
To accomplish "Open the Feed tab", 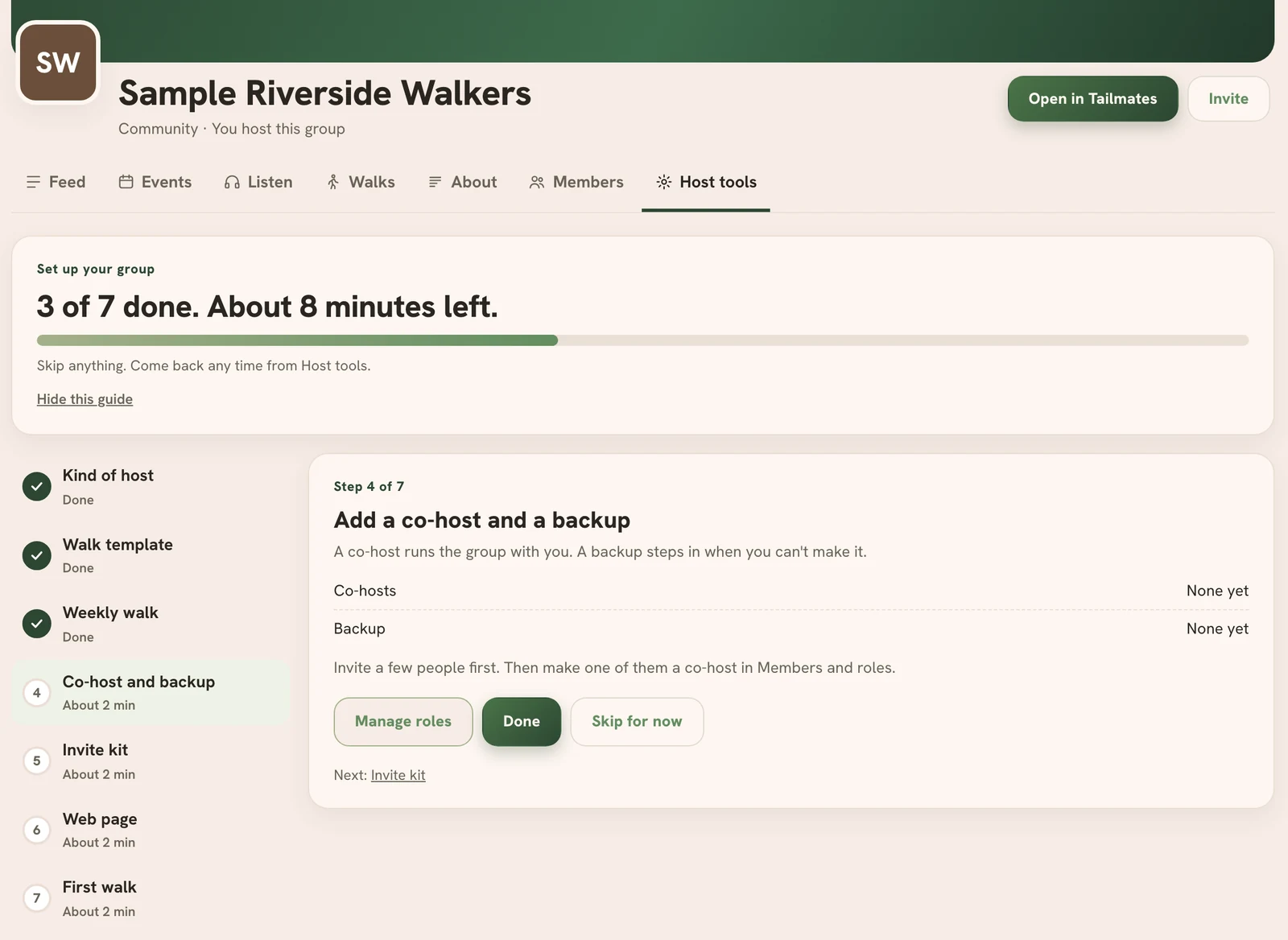I will click(56, 182).
